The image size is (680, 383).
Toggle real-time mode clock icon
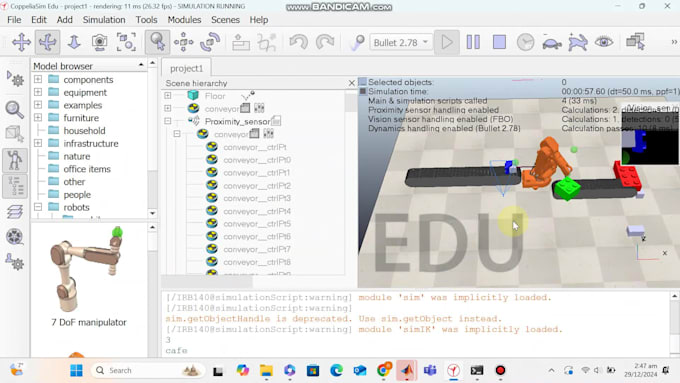(x=525, y=43)
